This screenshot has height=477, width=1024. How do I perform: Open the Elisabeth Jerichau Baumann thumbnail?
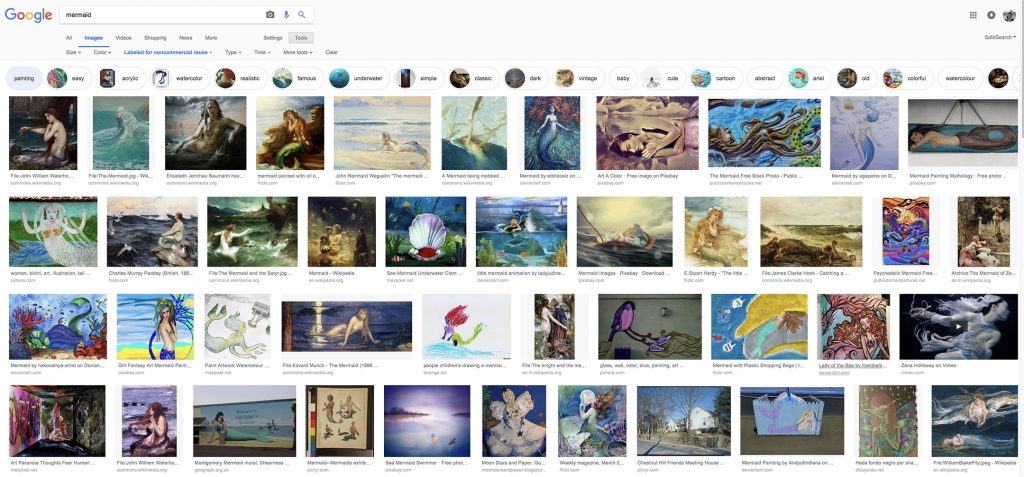pyautogui.click(x=206, y=133)
